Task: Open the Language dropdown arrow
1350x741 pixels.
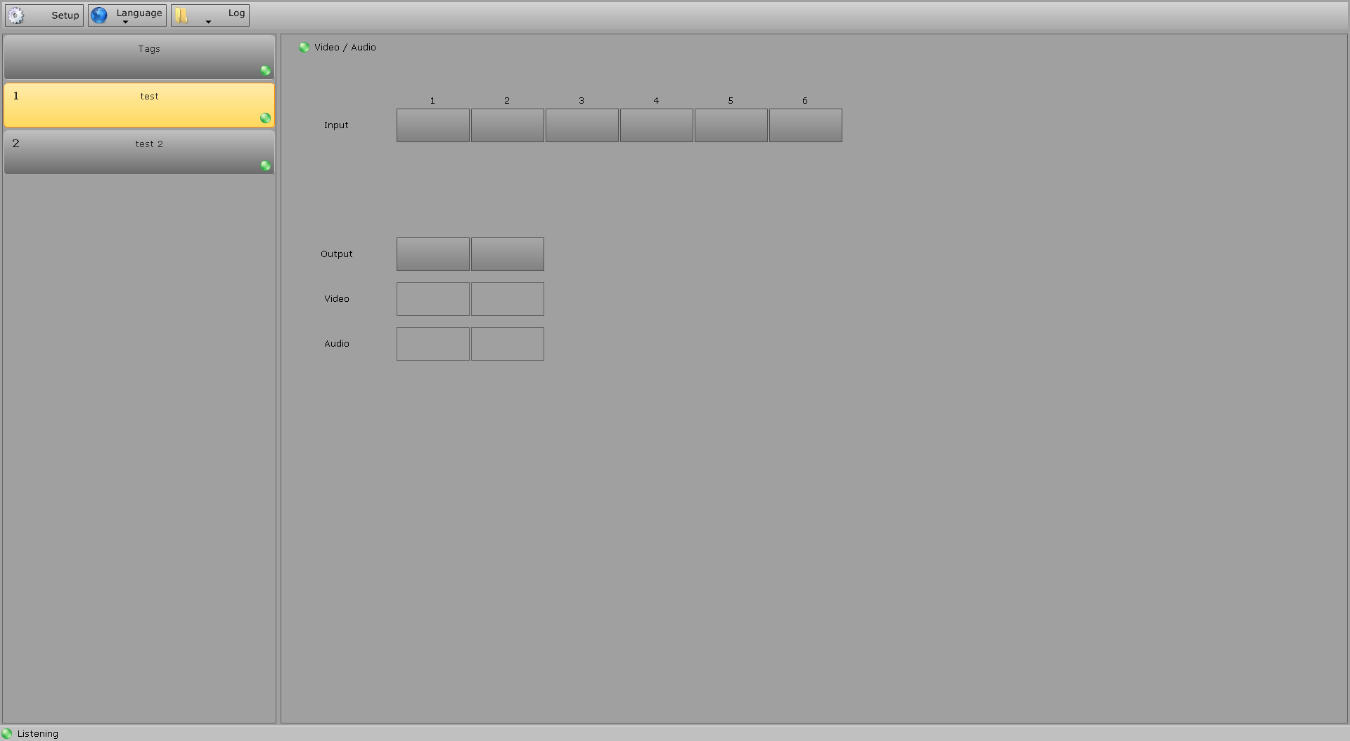Action: [x=125, y=22]
